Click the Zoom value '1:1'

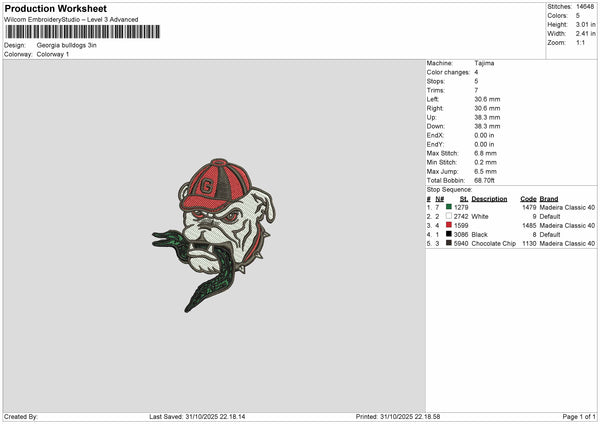point(580,42)
